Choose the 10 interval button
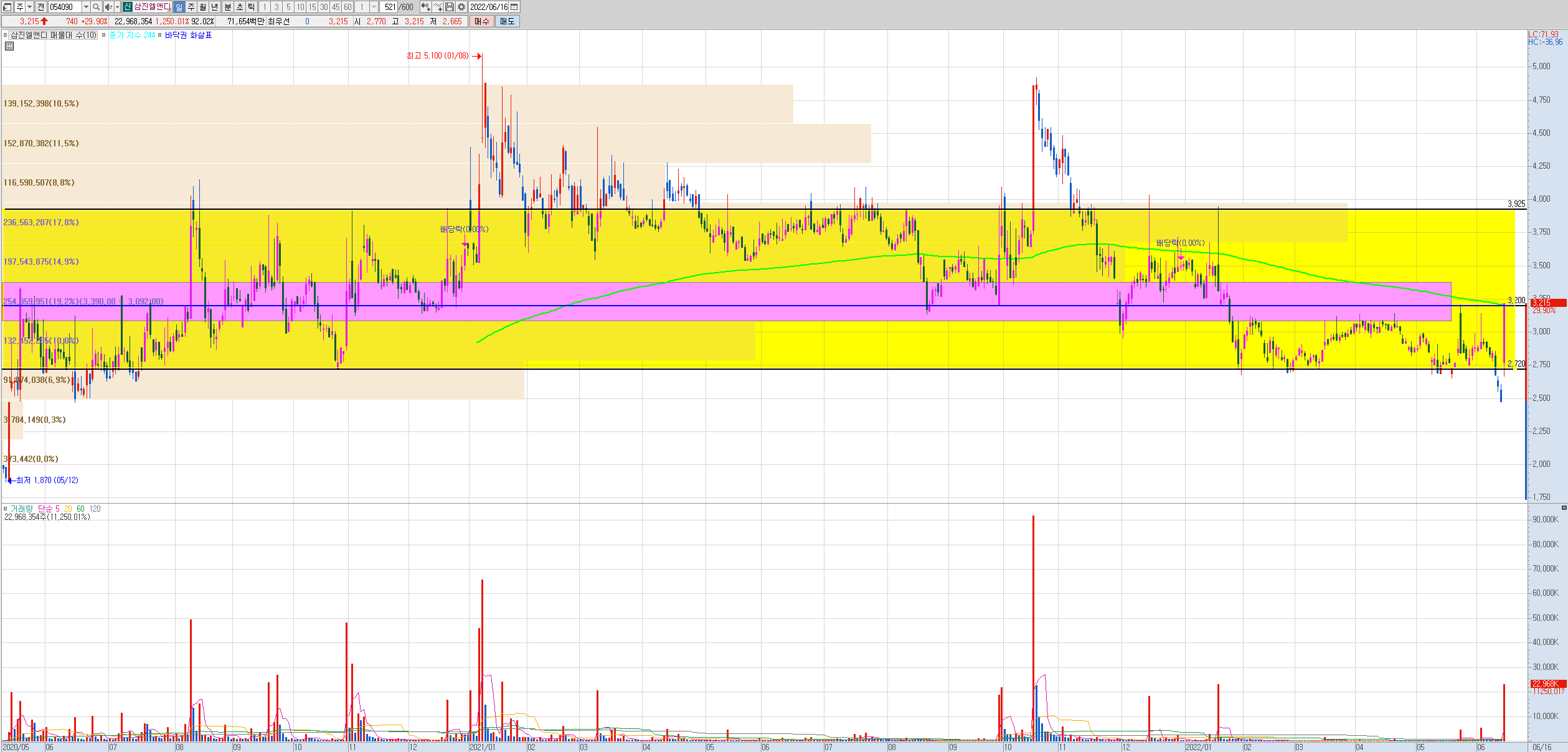This screenshot has height=752, width=1568. tap(300, 7)
